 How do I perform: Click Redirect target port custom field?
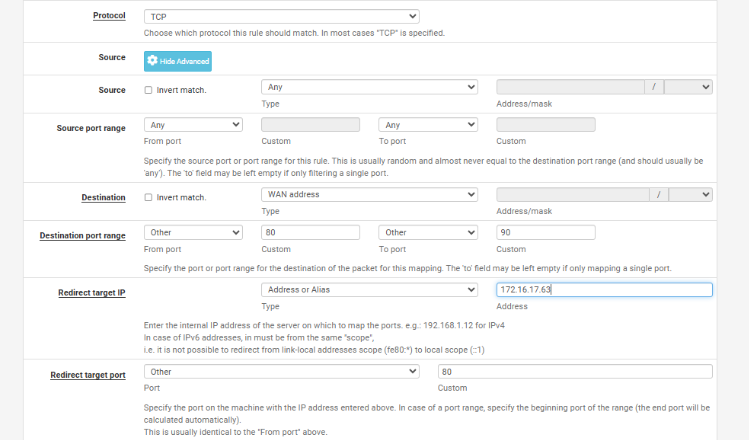575,371
